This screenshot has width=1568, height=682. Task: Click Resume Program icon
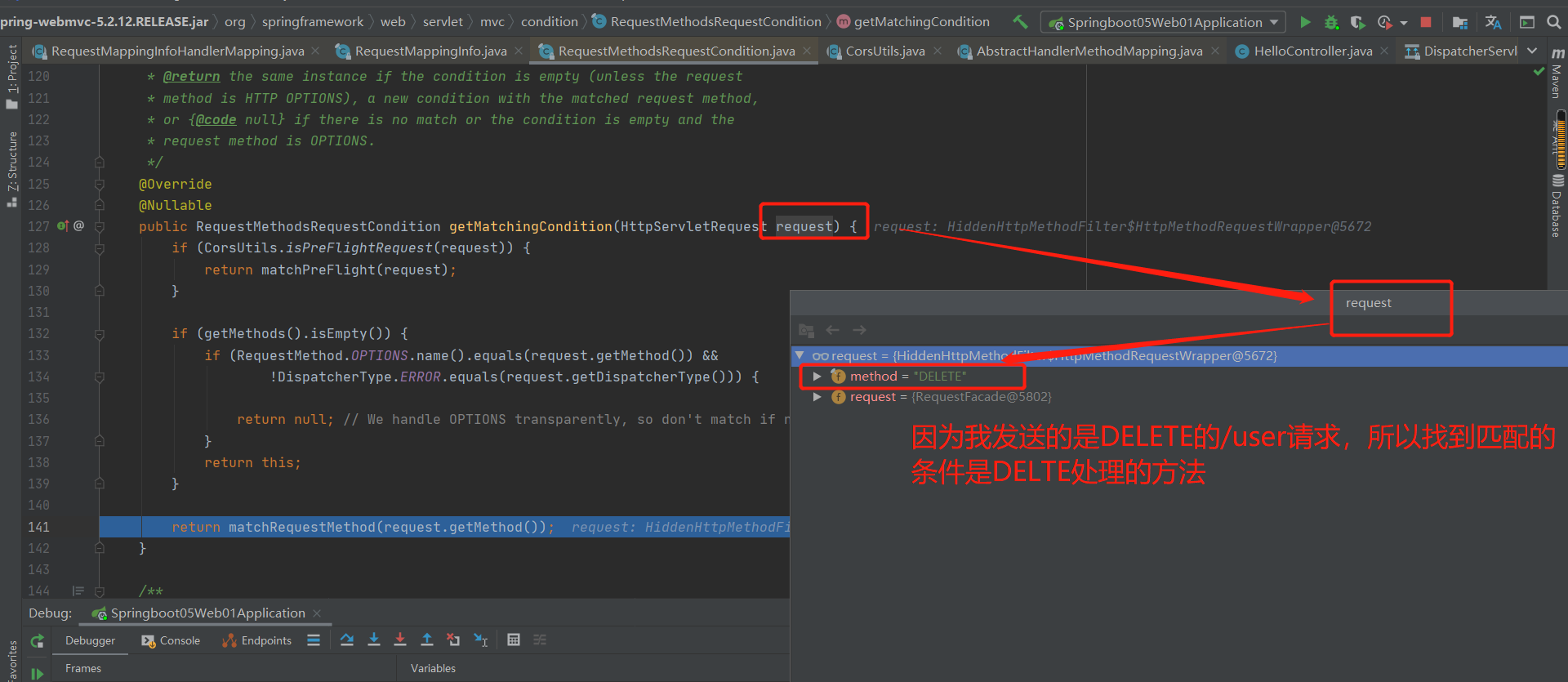pos(38,674)
